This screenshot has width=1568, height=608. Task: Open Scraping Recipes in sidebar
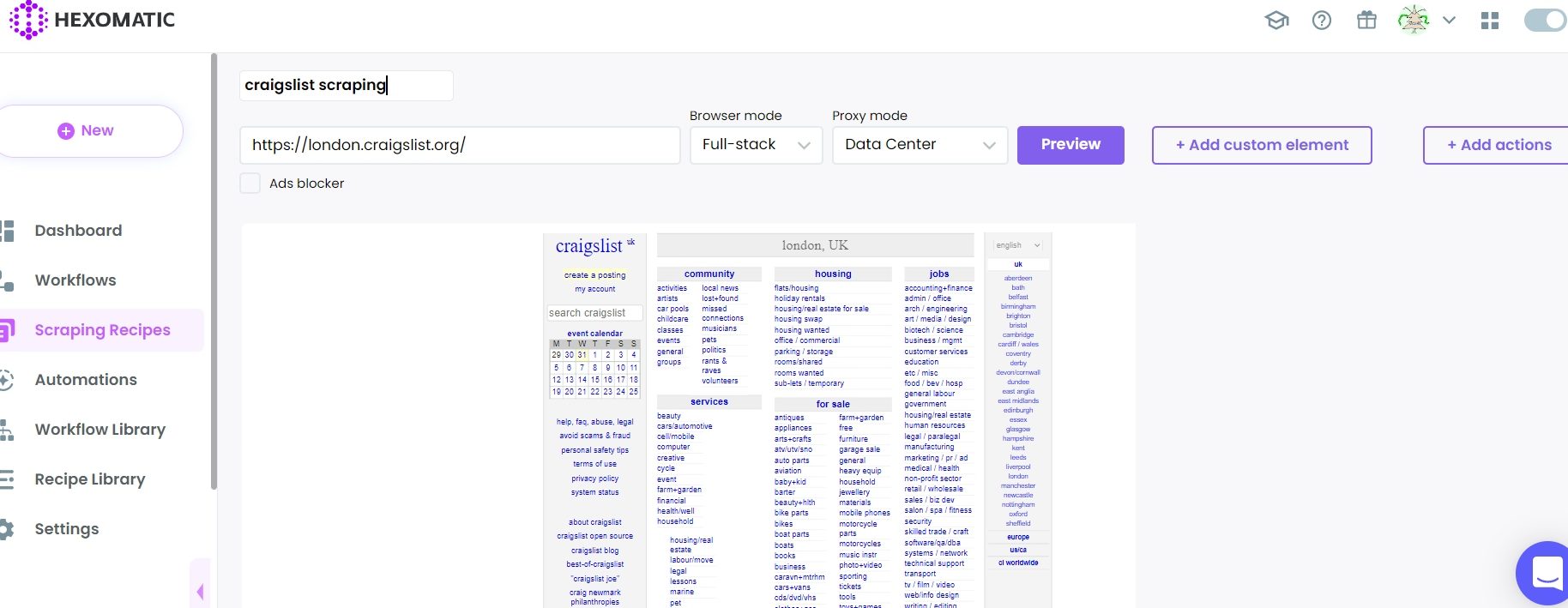pyautogui.click(x=101, y=330)
